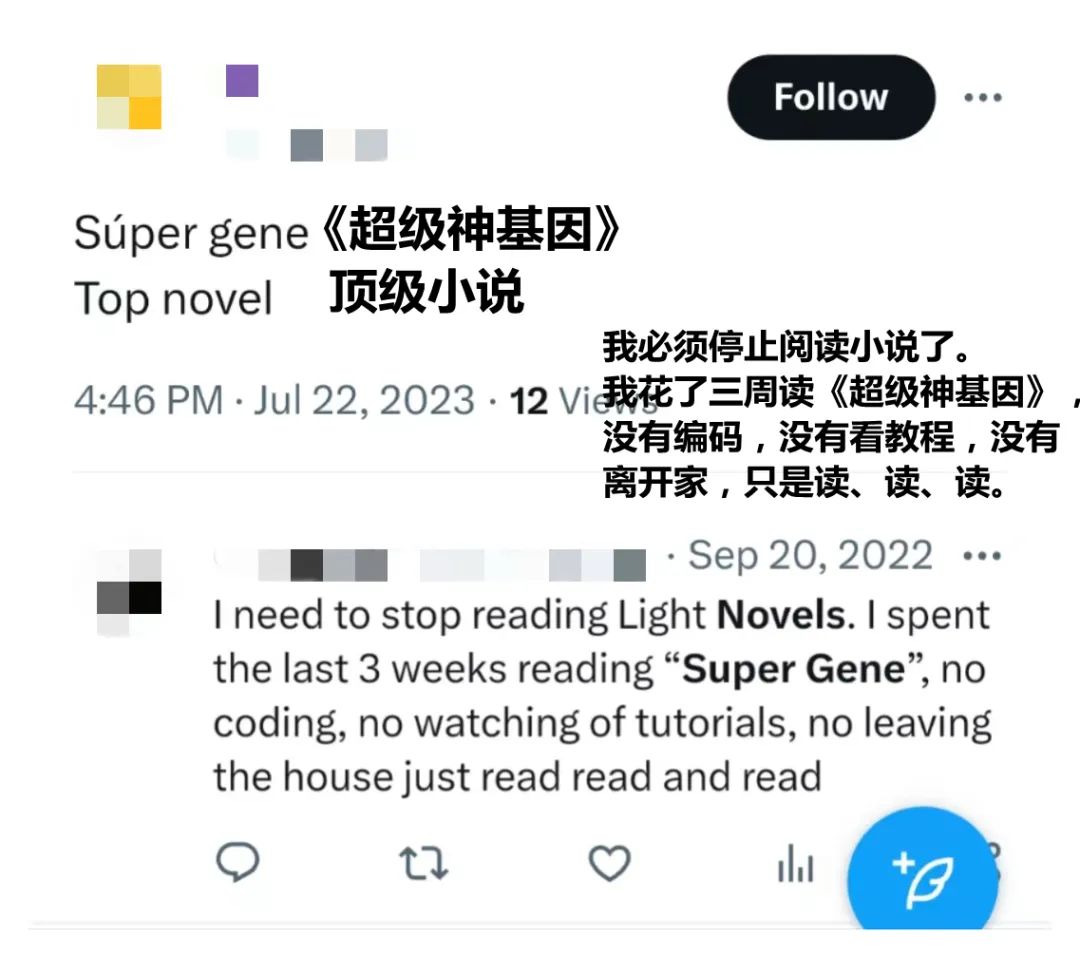Click the bold "Super Gene" text in the quoted tweet

coord(793,669)
